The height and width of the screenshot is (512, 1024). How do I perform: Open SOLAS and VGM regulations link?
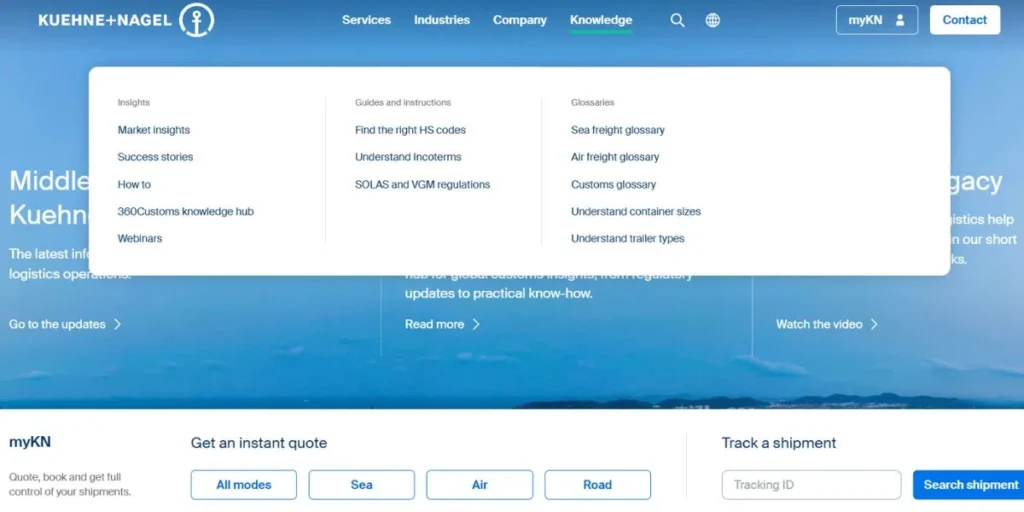click(x=423, y=184)
